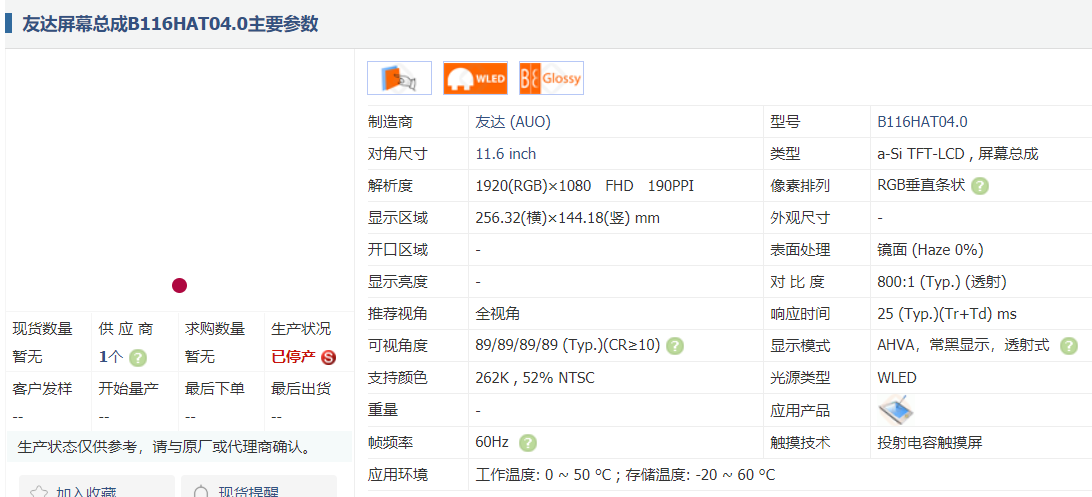This screenshot has height=497, width=1092.
Task: Click the 型号 row label
Action: coord(786,122)
